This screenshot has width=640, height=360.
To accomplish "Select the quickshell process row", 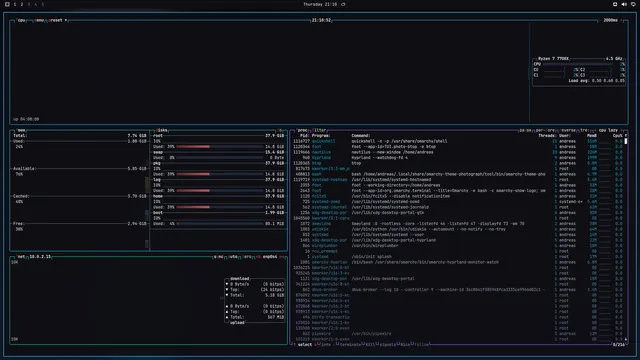I will tap(458, 141).
